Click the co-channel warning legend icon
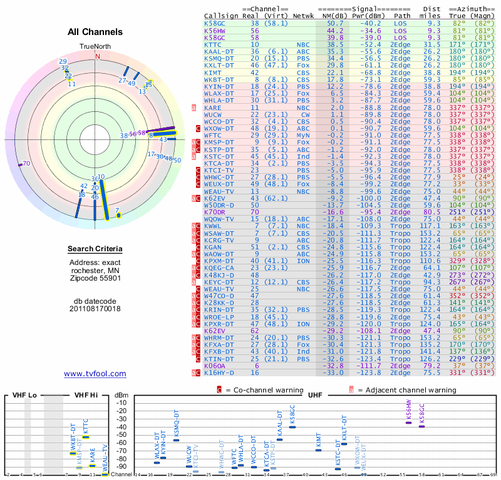 219,390
